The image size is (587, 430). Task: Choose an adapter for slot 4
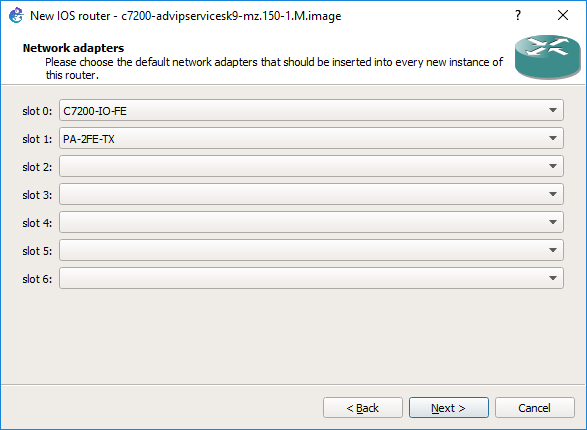coord(311,222)
